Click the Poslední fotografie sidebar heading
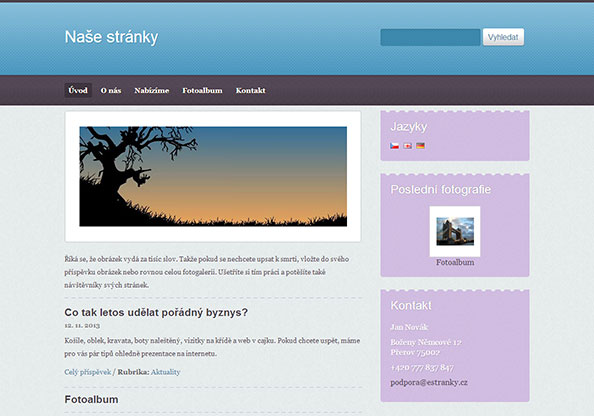 441,189
